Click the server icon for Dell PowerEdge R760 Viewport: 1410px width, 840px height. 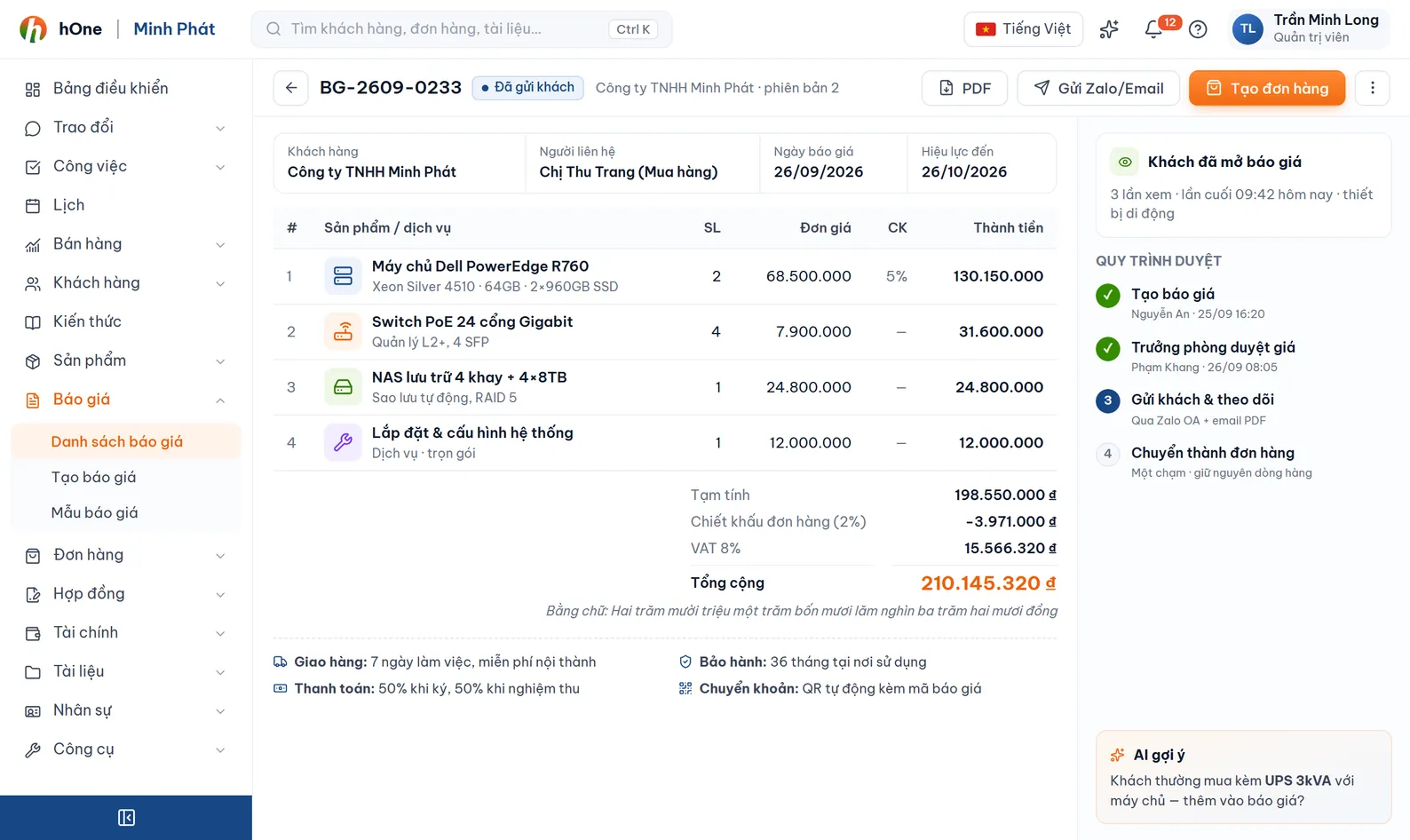click(x=343, y=276)
